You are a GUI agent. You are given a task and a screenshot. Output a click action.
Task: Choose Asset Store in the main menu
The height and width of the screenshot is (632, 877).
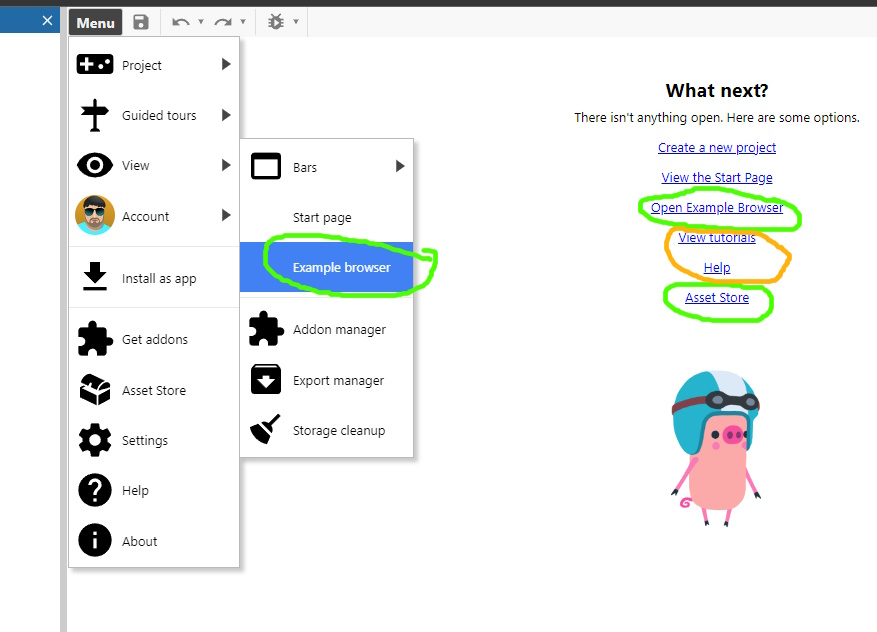154,390
